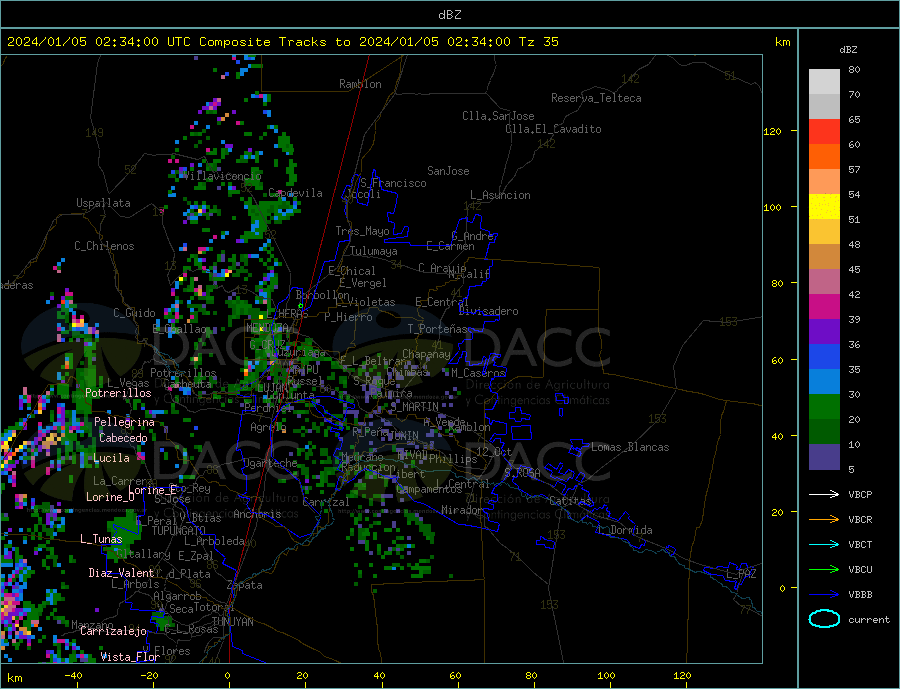The height and width of the screenshot is (689, 900).
Task: Click the SanJose map label
Action: click(x=448, y=171)
